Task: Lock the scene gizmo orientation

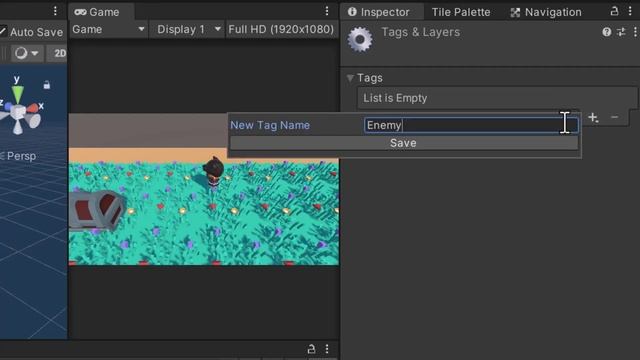Action: (x=47, y=85)
